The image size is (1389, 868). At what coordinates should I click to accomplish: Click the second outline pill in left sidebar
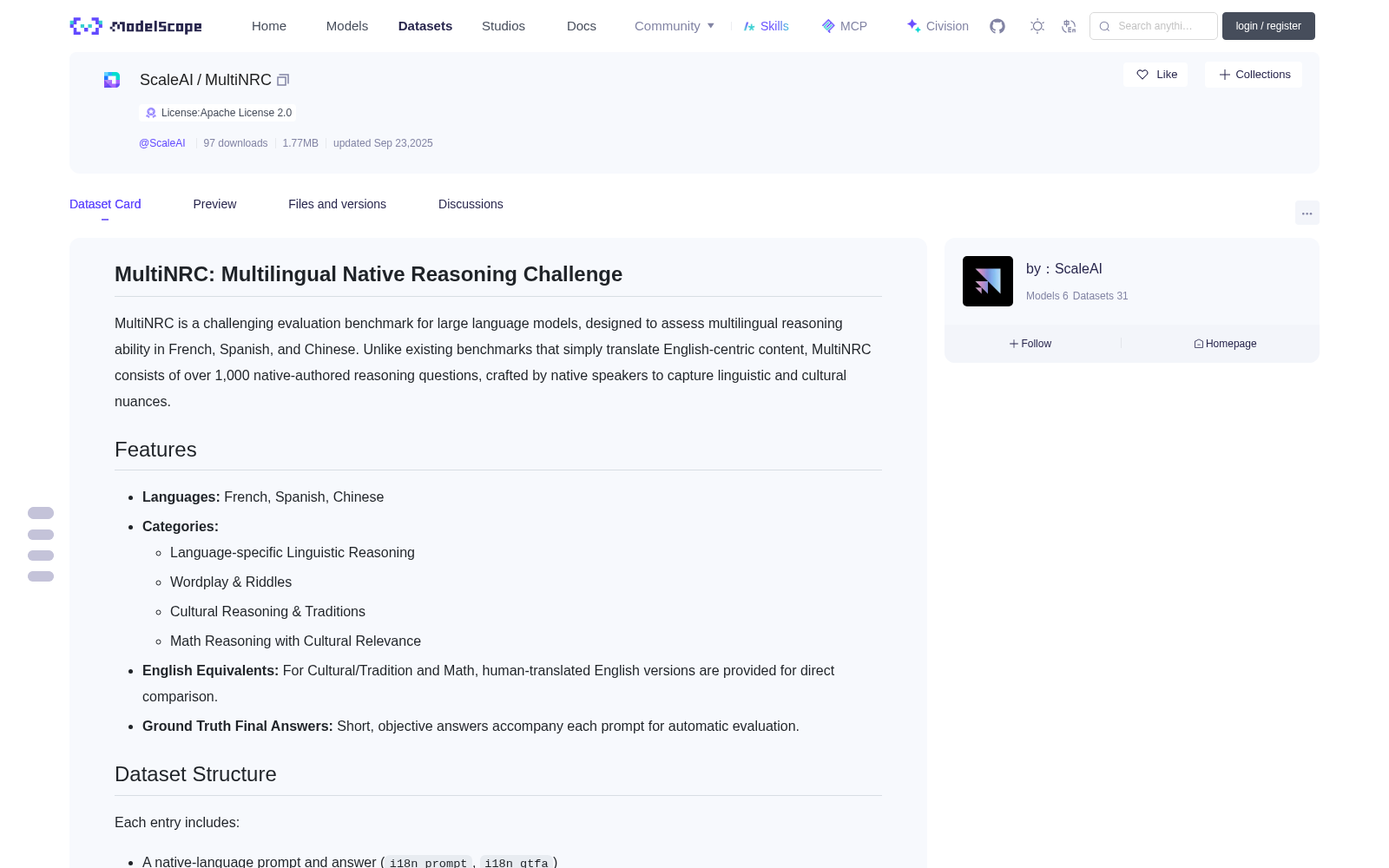(41, 535)
